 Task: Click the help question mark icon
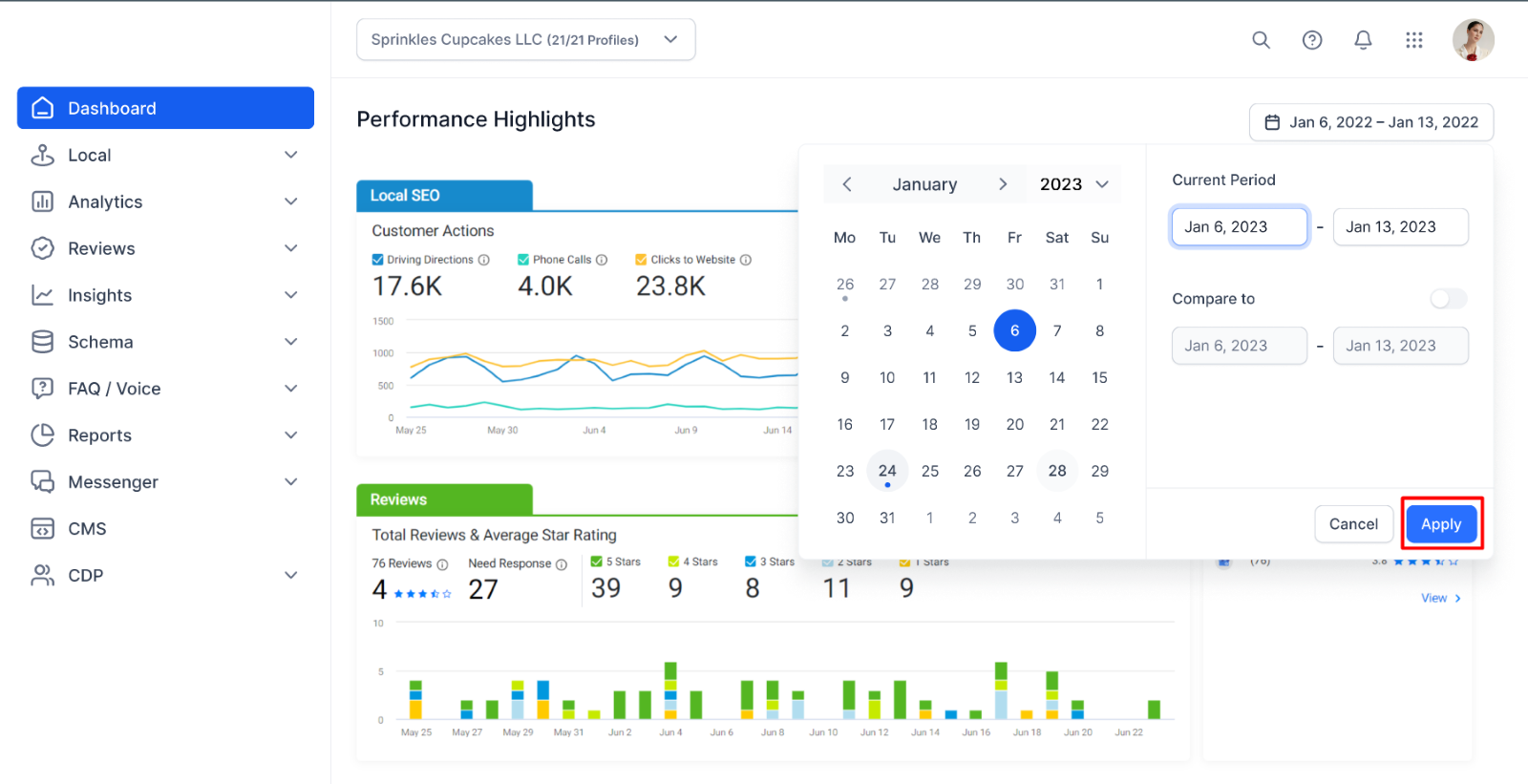click(1312, 40)
